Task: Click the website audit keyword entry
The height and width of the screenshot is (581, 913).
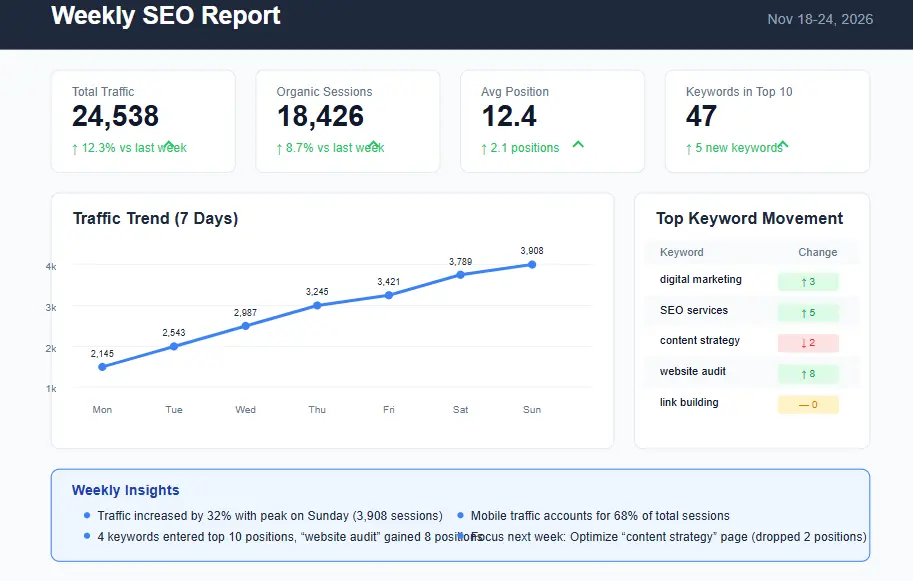Action: (x=692, y=372)
